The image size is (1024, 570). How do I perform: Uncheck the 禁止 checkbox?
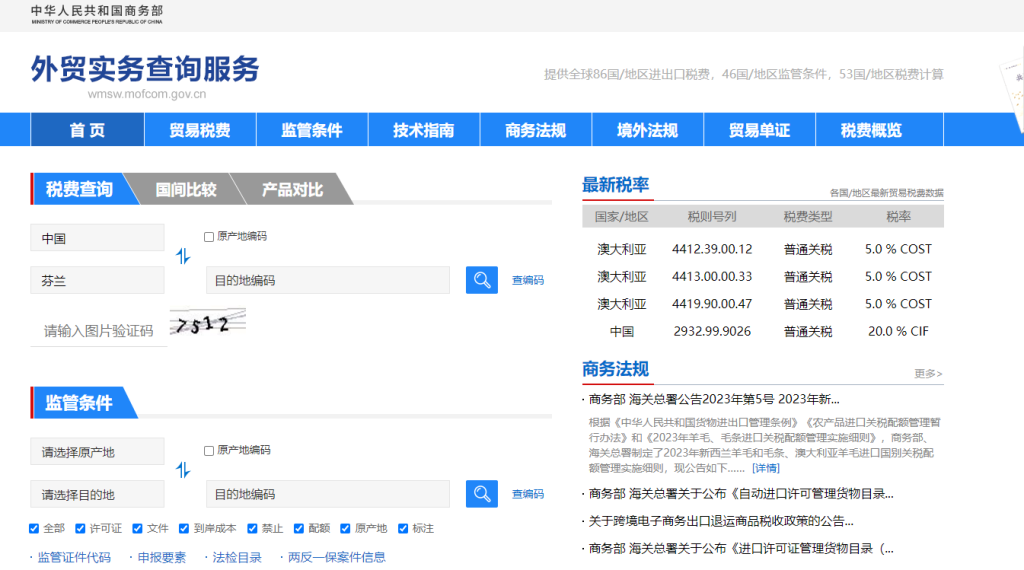tap(252, 528)
